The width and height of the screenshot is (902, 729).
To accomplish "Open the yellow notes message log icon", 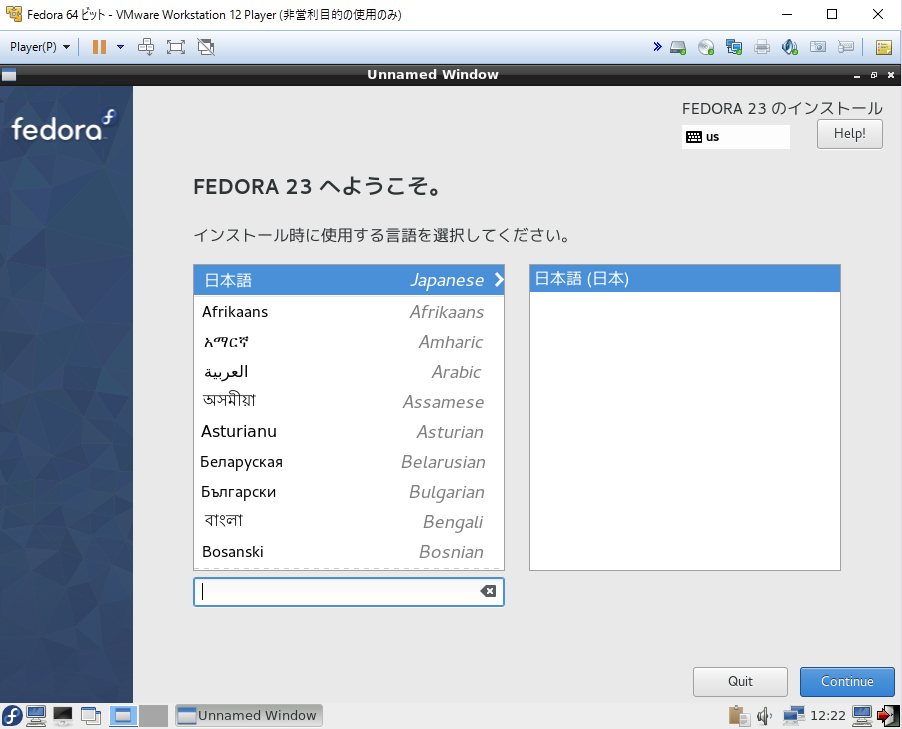I will tap(884, 47).
